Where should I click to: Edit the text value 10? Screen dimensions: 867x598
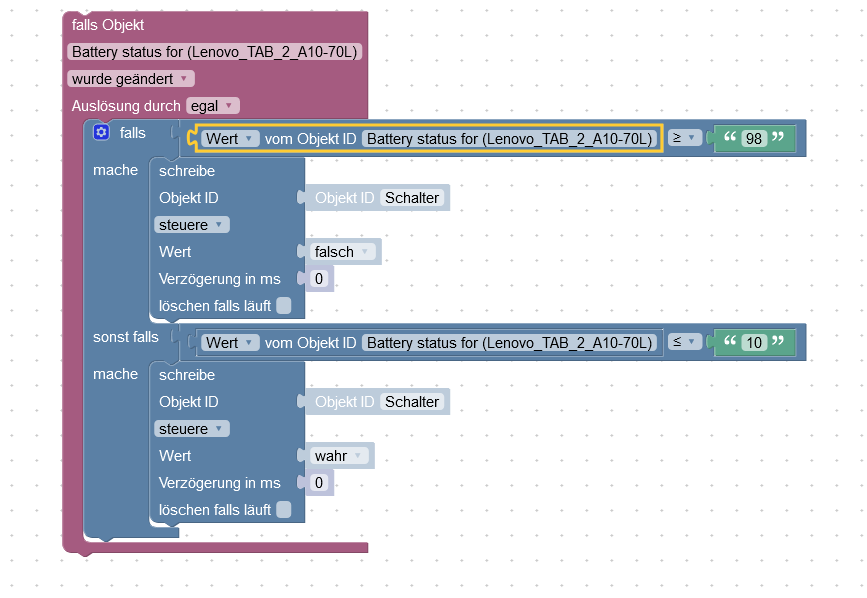(x=754, y=343)
